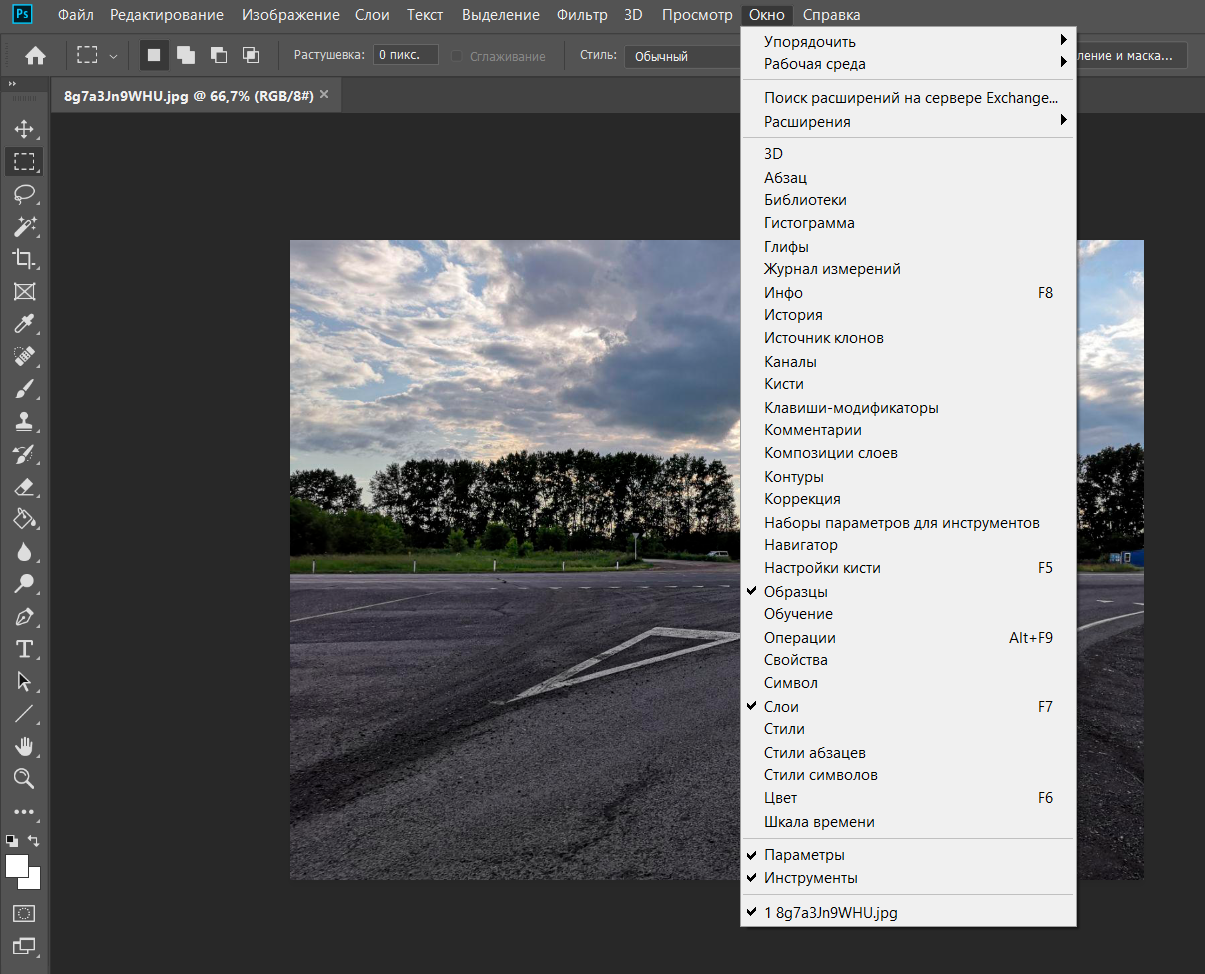
Task: Open the Фильтр menu
Action: point(581,15)
